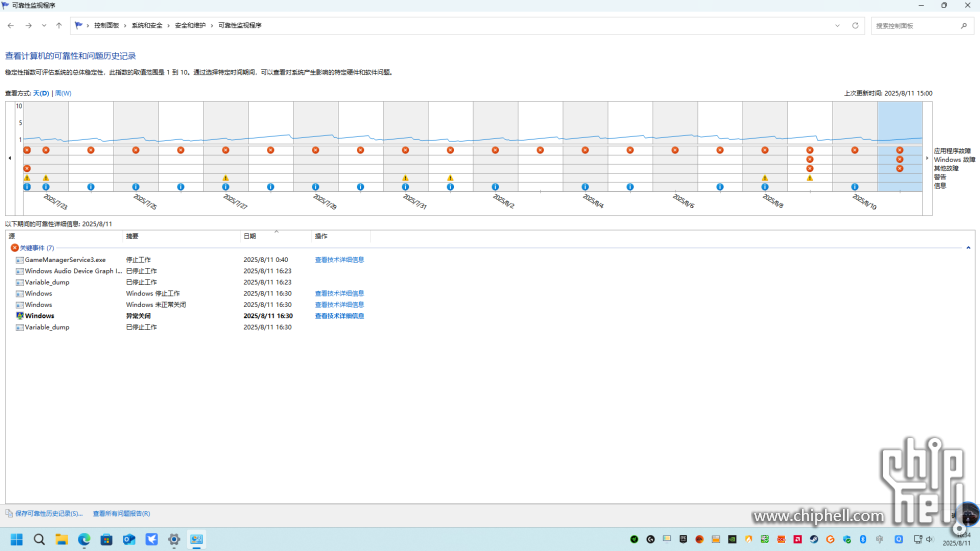Click 查看所有问题报告(R) link

pos(121,514)
